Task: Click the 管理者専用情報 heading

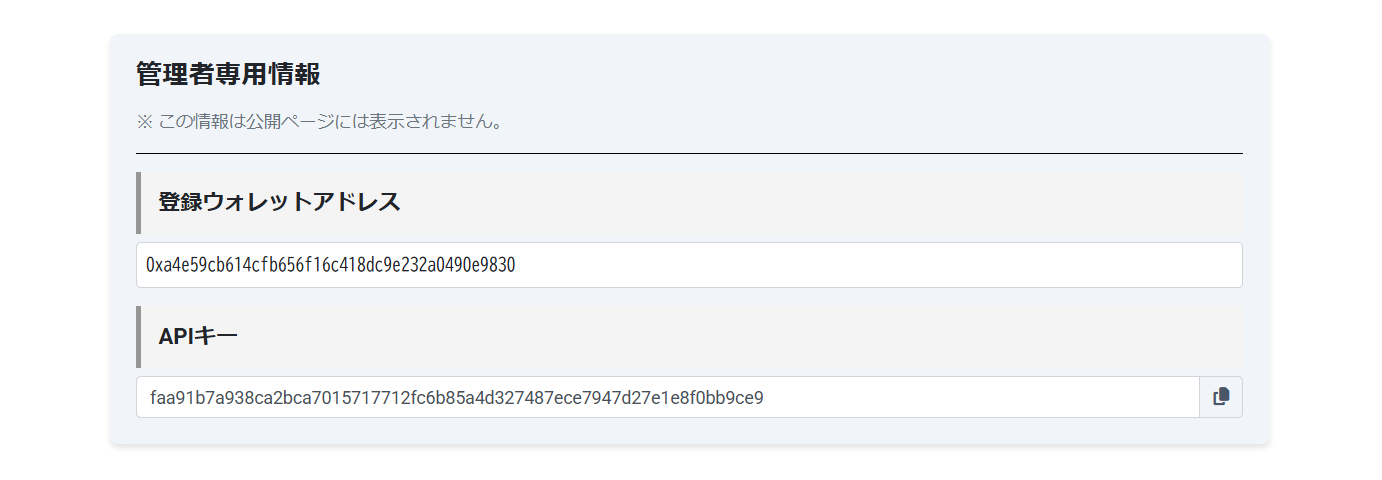Action: click(228, 74)
